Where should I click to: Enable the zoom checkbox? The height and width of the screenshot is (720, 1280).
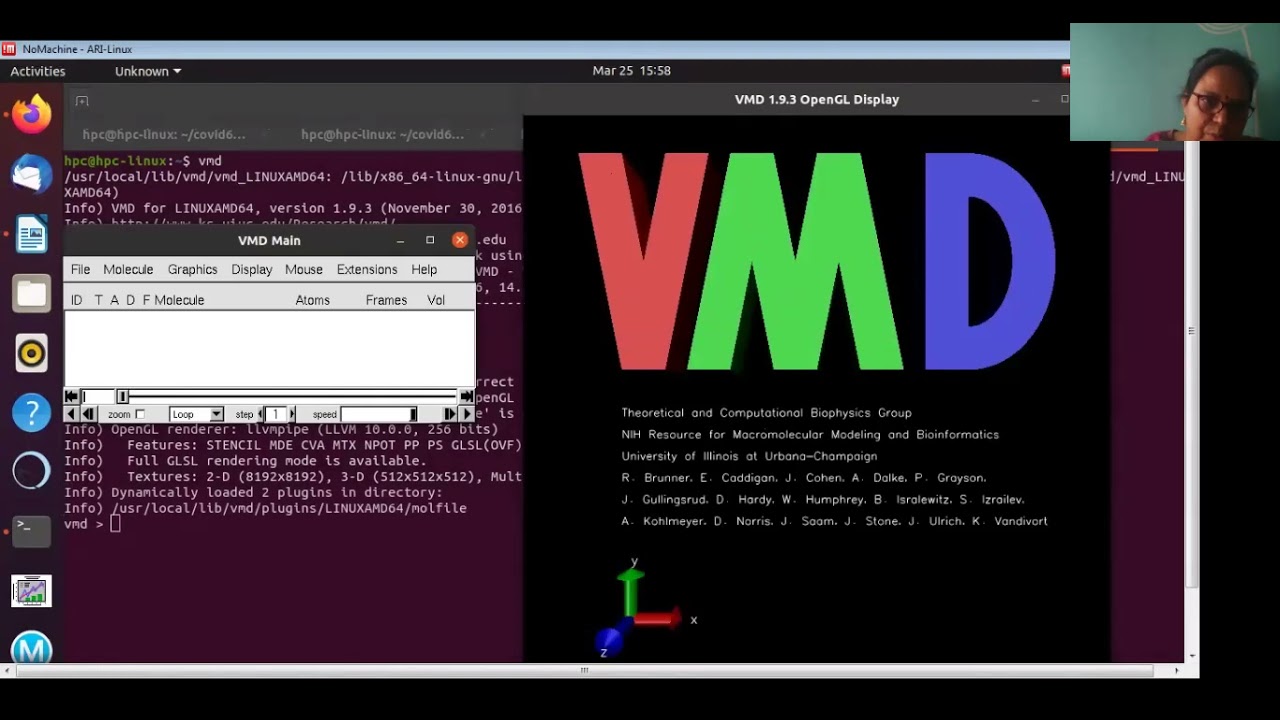tap(140, 414)
